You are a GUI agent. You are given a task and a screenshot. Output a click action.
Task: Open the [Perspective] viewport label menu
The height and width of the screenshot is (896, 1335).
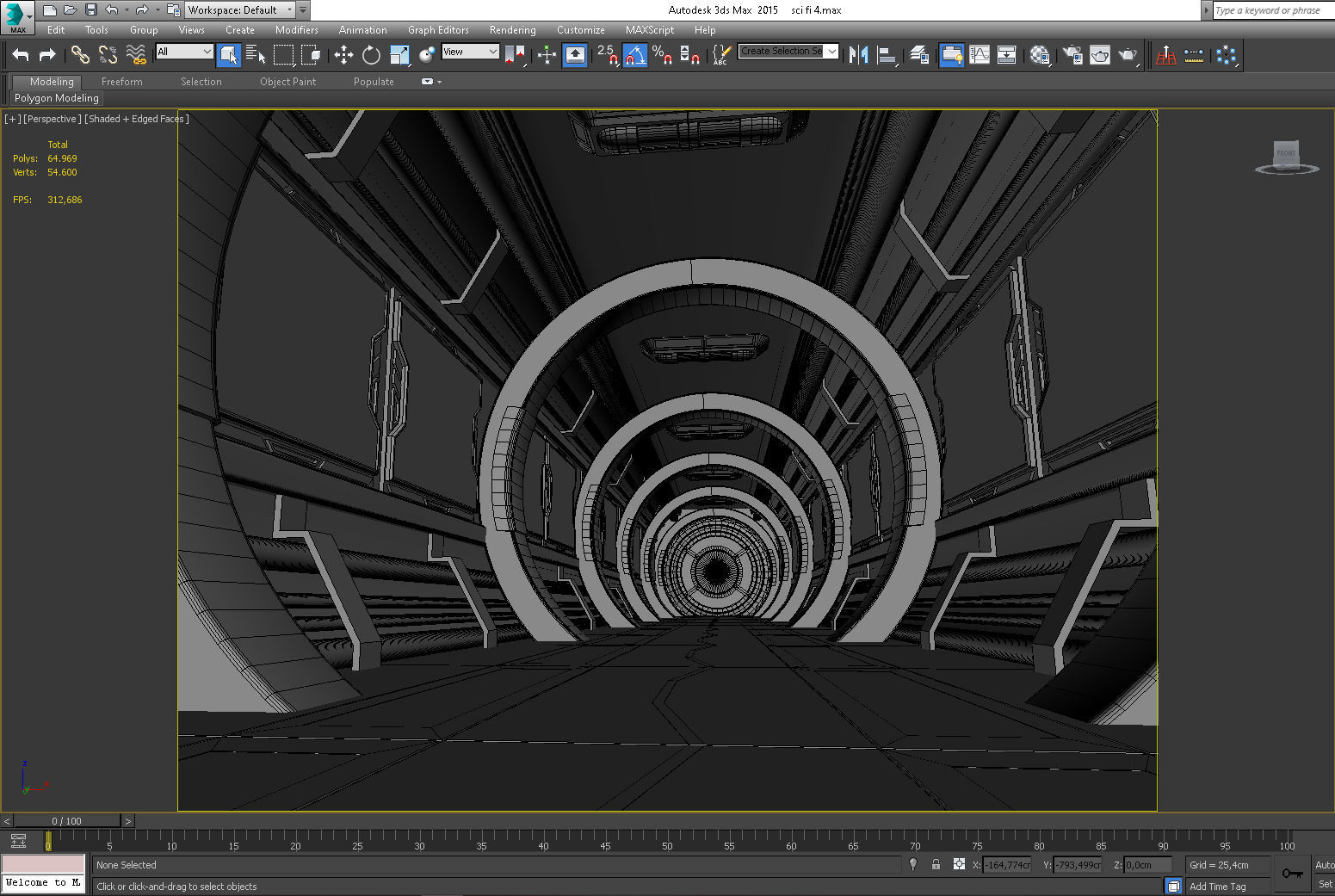52,119
